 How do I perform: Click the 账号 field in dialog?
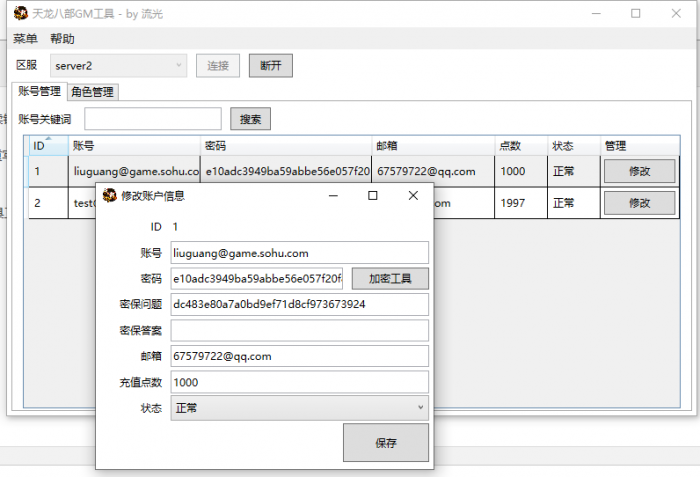point(300,253)
